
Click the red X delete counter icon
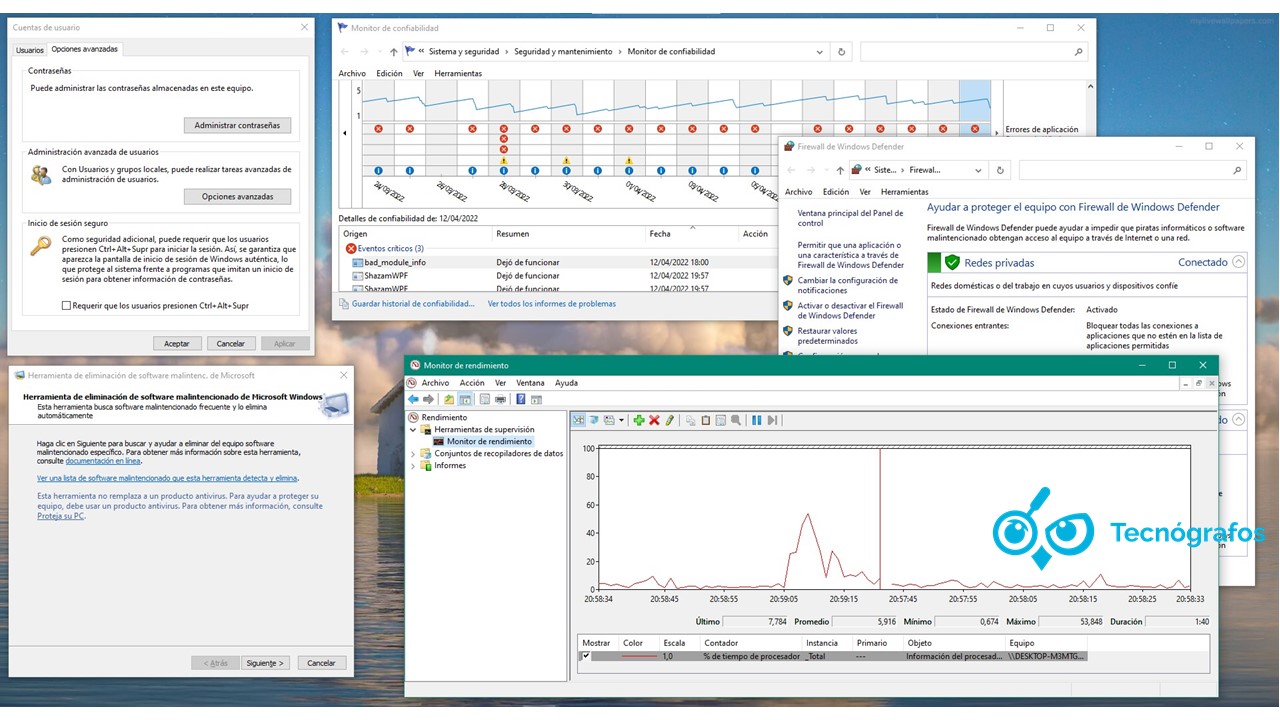(x=654, y=420)
